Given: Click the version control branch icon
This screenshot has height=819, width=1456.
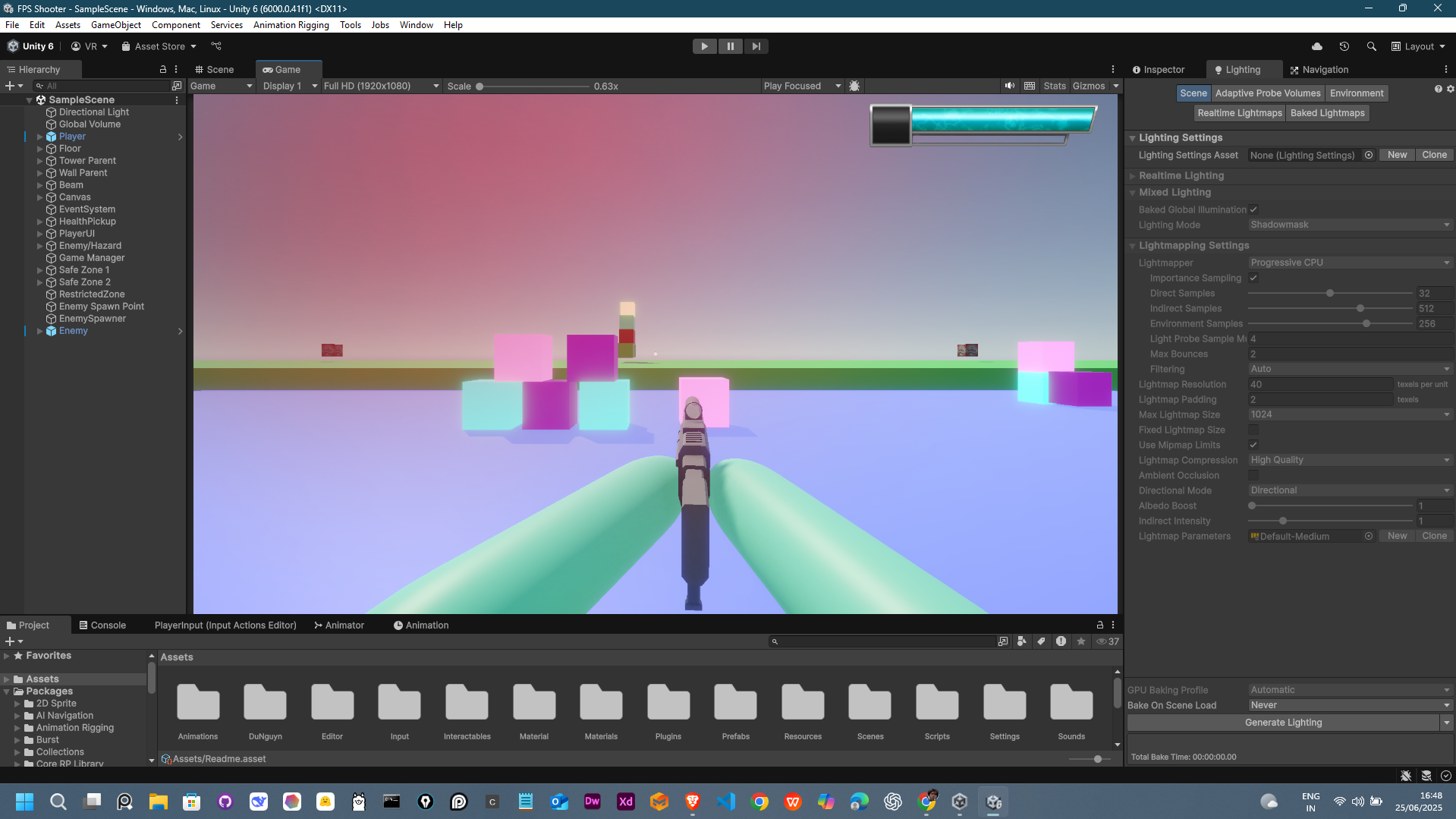Looking at the screenshot, I should coord(216,46).
